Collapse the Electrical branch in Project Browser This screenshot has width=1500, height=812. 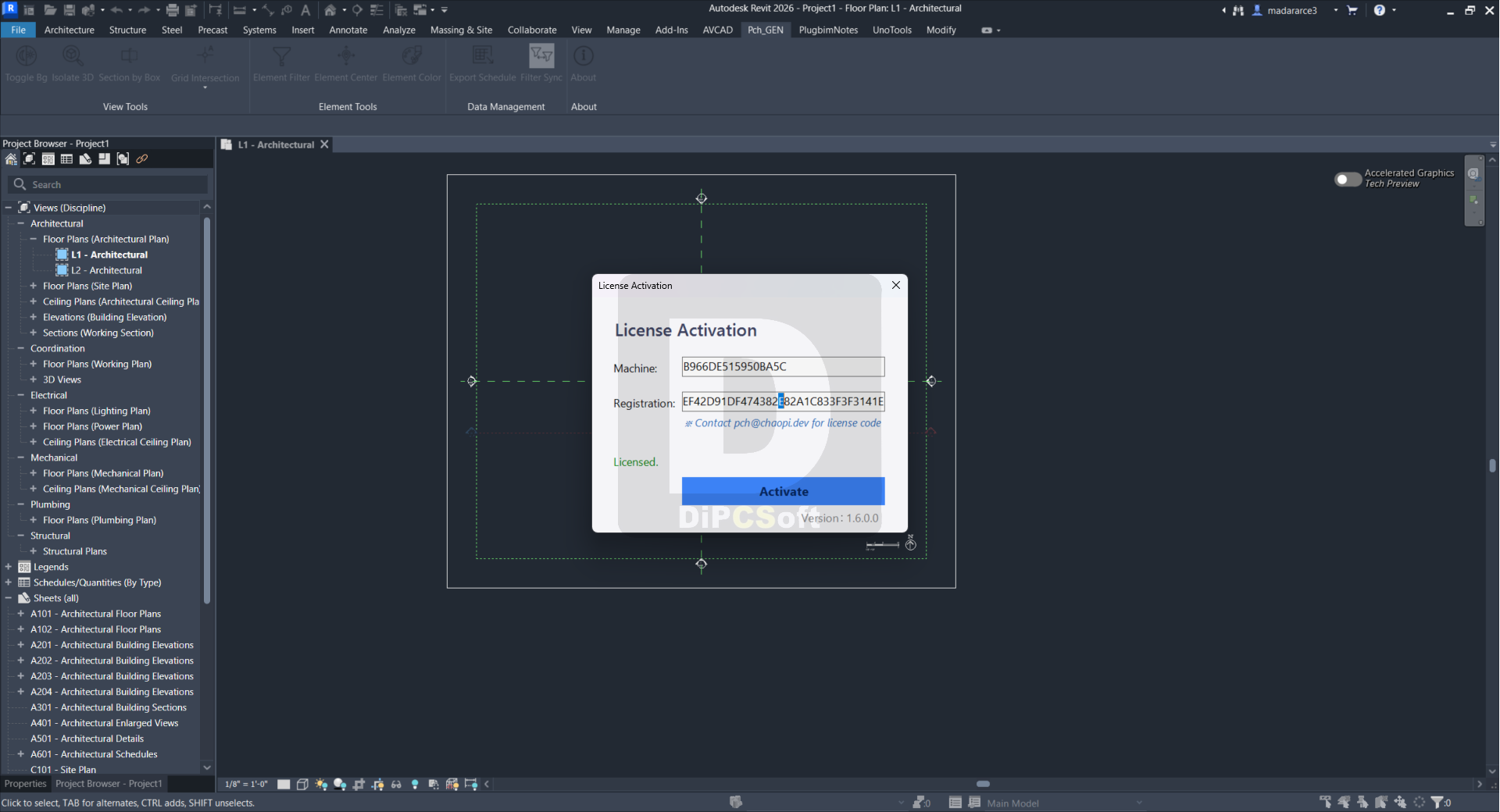pos(21,395)
